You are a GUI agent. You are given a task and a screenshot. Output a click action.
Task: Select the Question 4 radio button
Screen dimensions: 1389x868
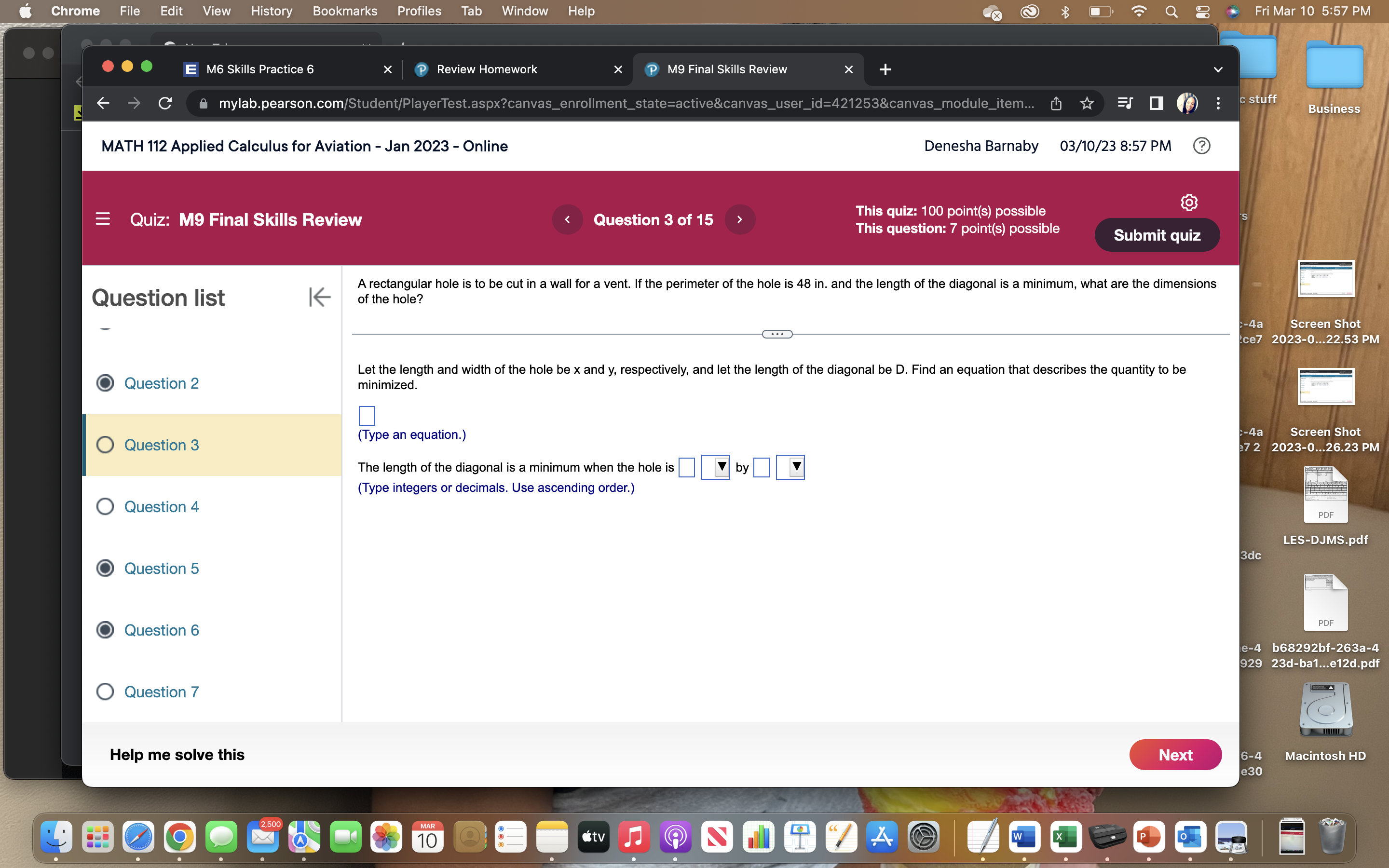(105, 506)
